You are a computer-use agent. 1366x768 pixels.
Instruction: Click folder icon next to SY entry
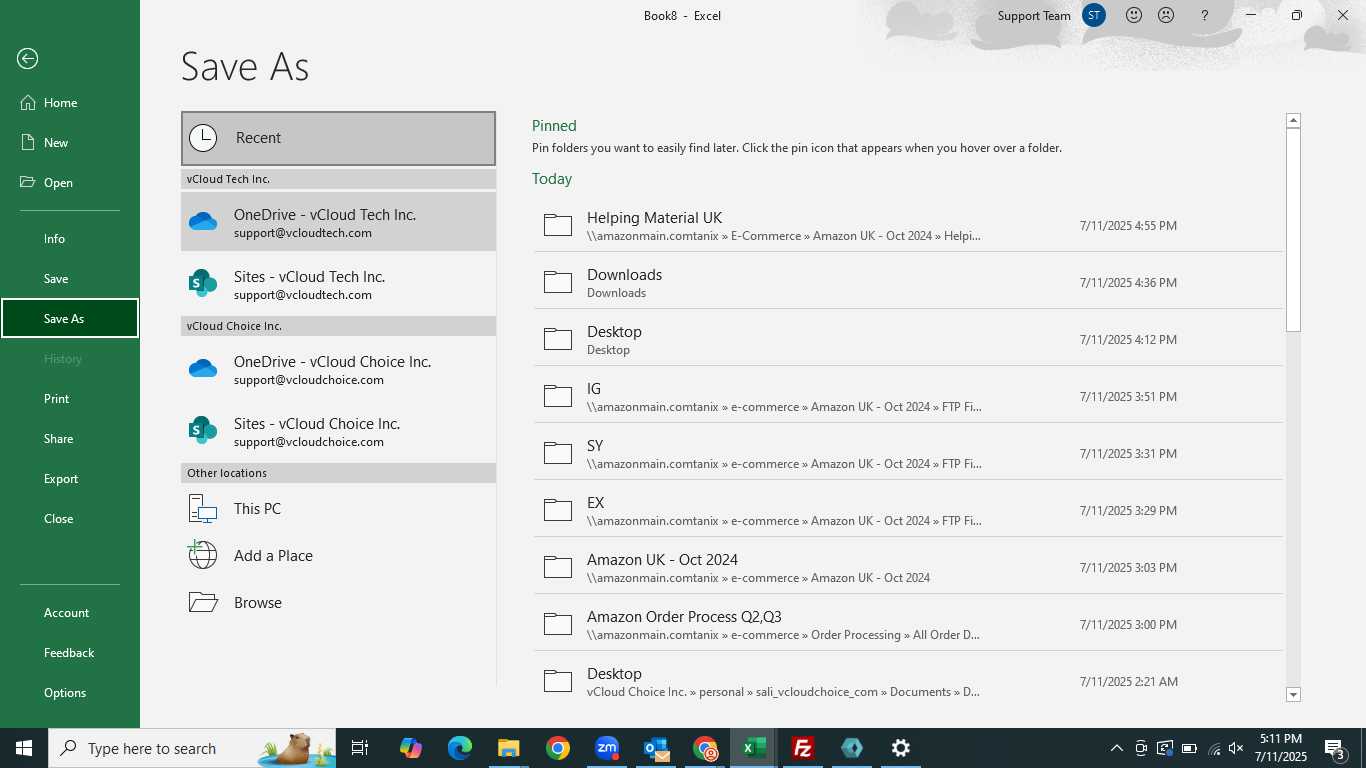(558, 453)
